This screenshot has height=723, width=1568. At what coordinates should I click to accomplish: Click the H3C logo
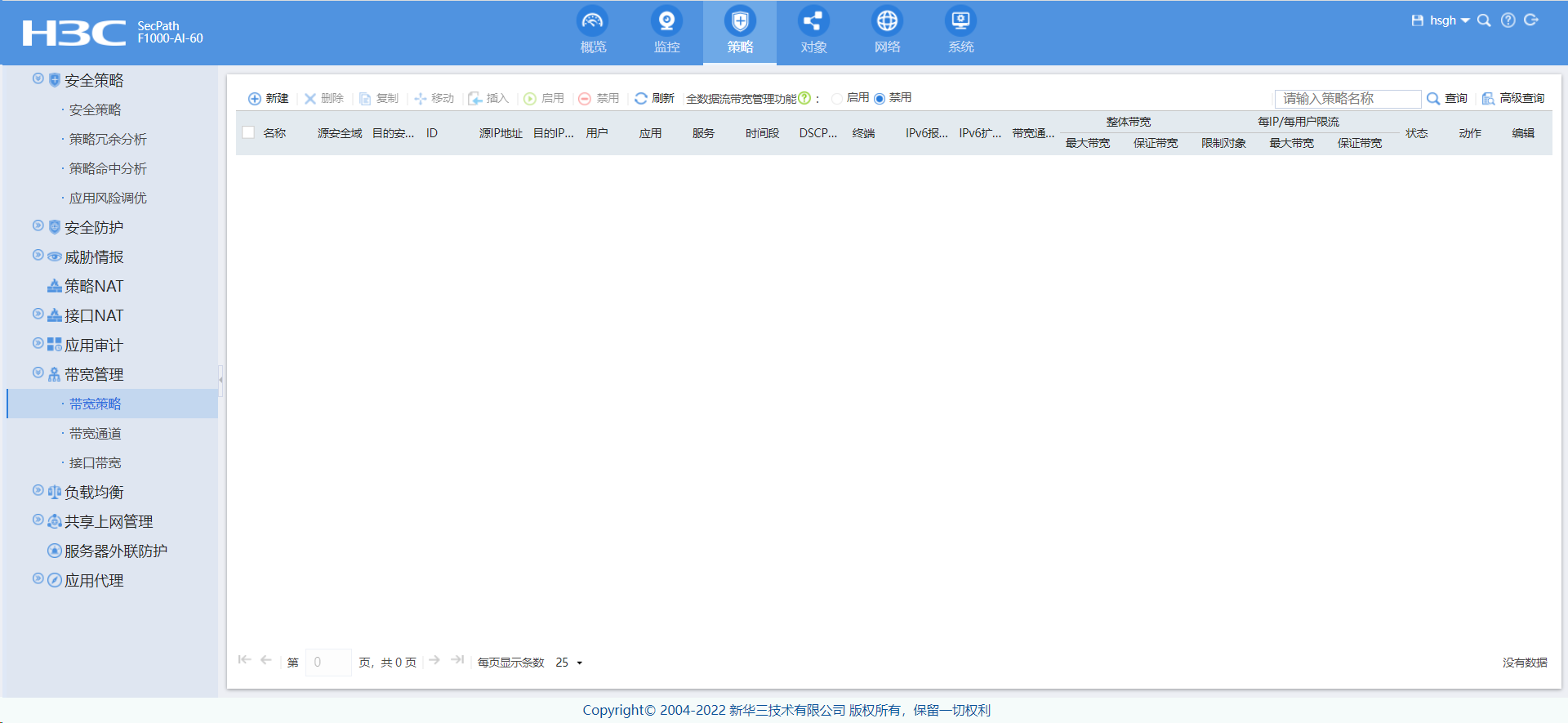coord(74,33)
